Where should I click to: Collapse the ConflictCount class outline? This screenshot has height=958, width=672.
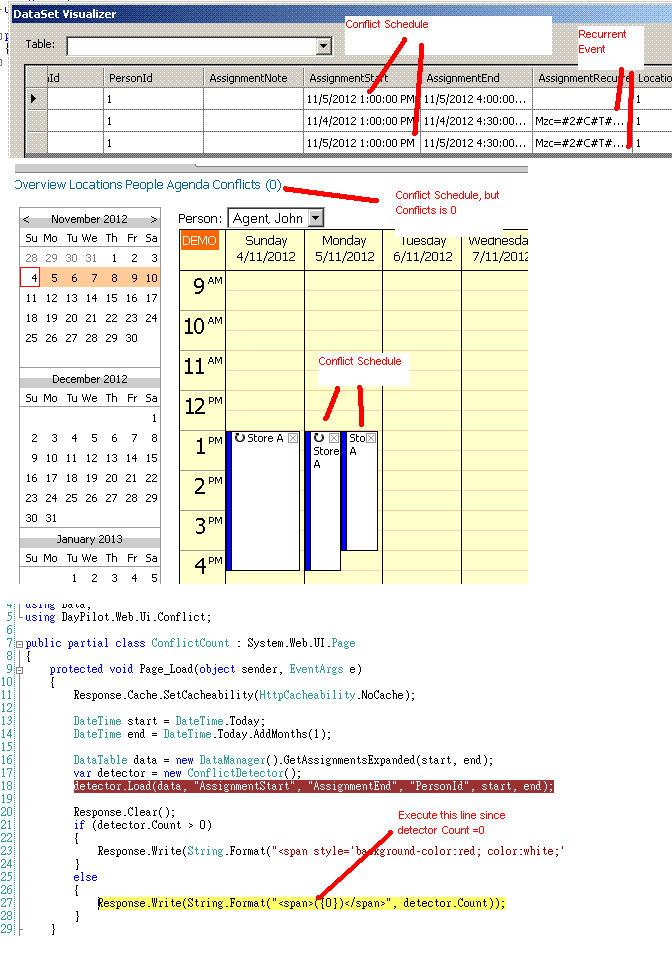(20, 644)
